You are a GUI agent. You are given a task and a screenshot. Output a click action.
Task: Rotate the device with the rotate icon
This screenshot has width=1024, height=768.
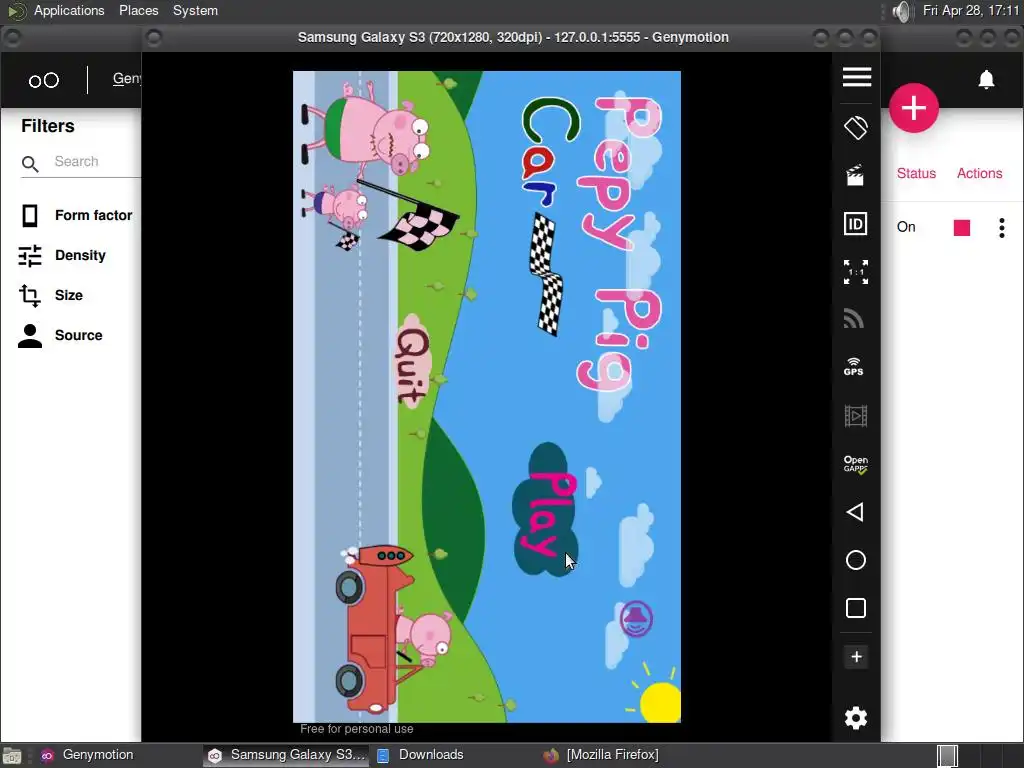(856, 127)
